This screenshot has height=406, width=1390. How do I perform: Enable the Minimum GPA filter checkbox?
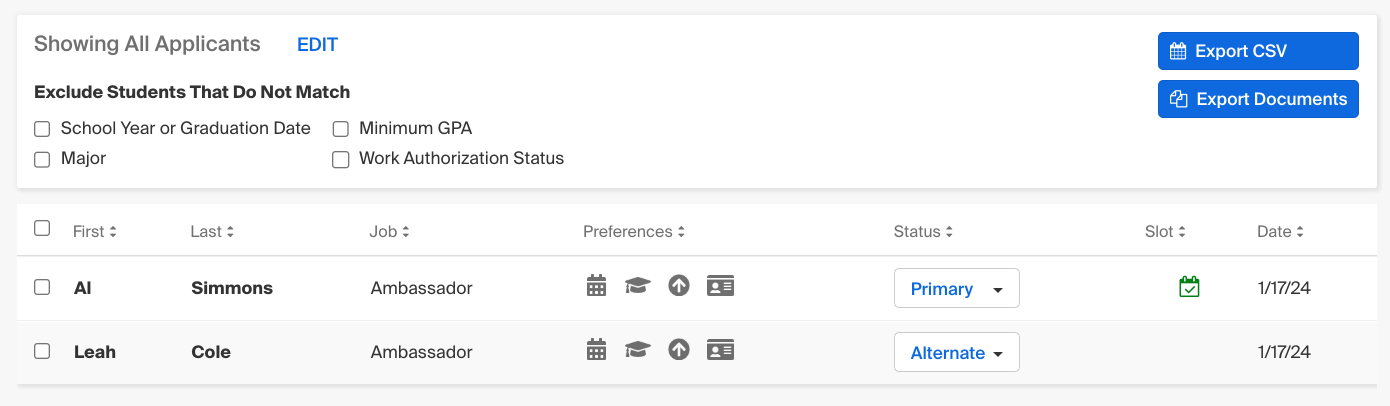click(341, 129)
